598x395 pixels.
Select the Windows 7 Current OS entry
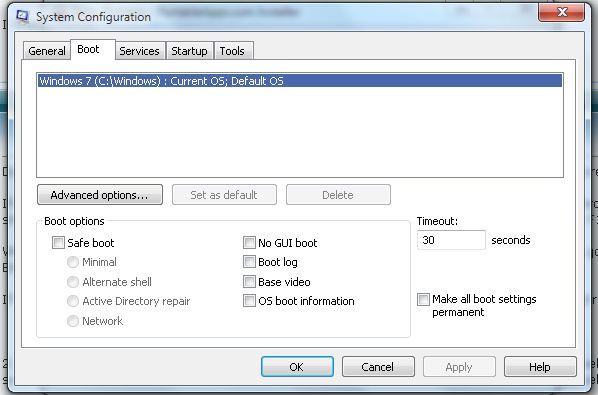300,81
